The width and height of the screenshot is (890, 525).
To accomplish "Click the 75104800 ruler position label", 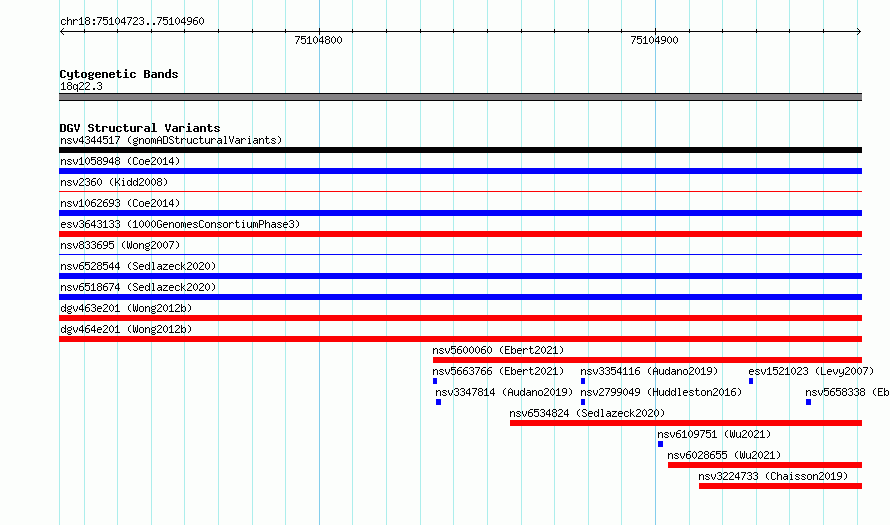I will click(318, 40).
